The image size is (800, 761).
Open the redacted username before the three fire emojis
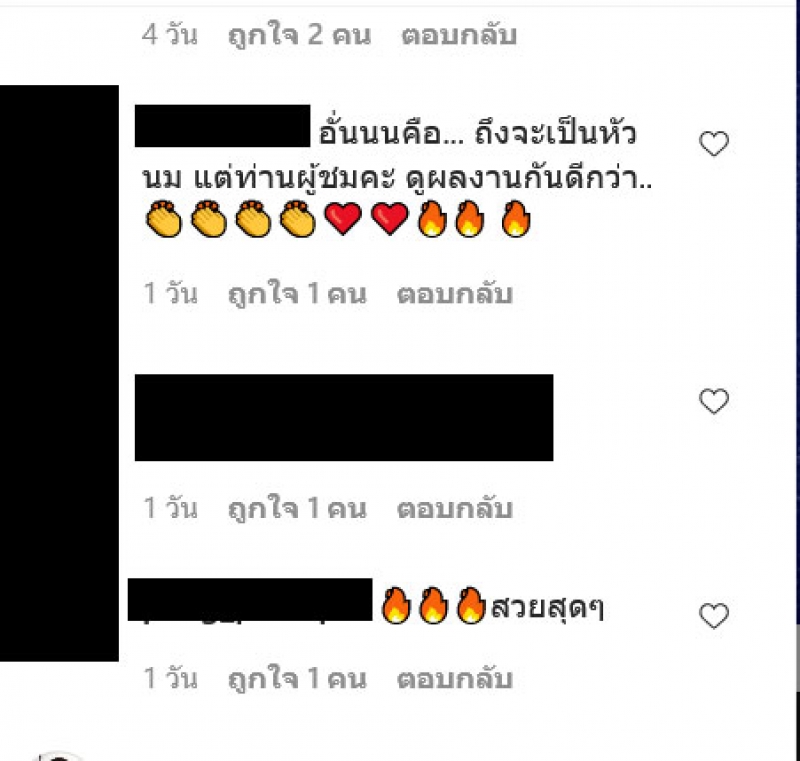tap(250, 599)
